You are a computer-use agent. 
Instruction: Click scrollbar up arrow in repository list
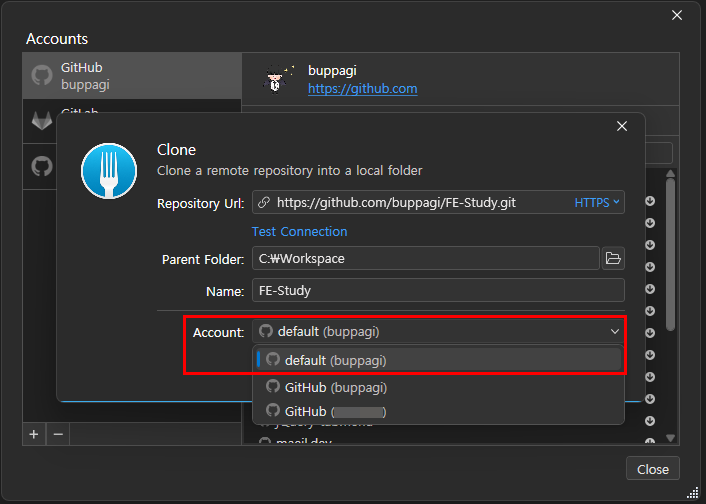tap(670, 174)
